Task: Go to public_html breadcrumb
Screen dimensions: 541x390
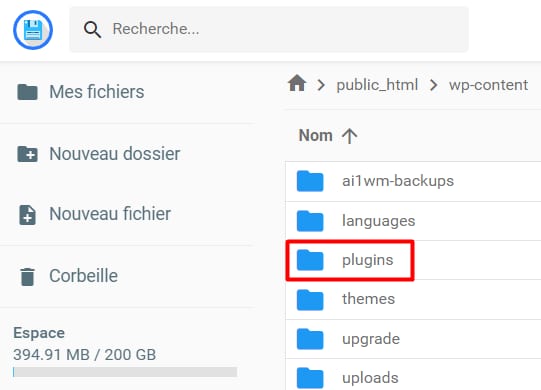Action: (x=377, y=85)
